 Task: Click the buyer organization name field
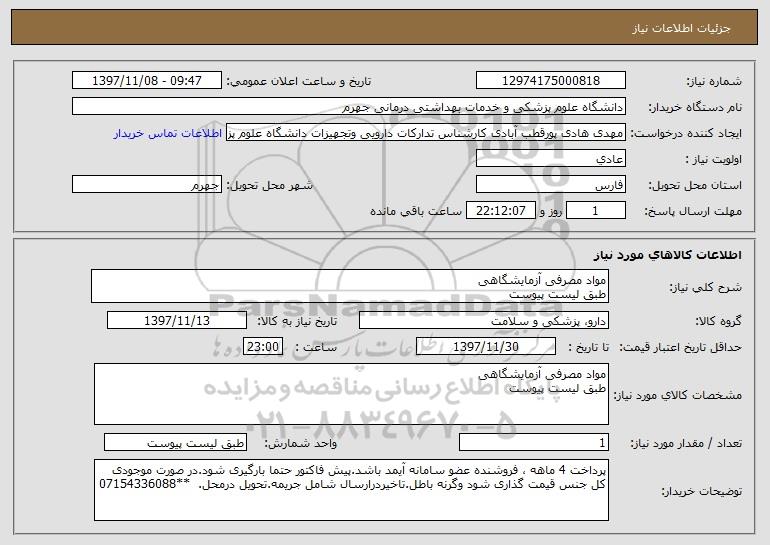tap(349, 107)
